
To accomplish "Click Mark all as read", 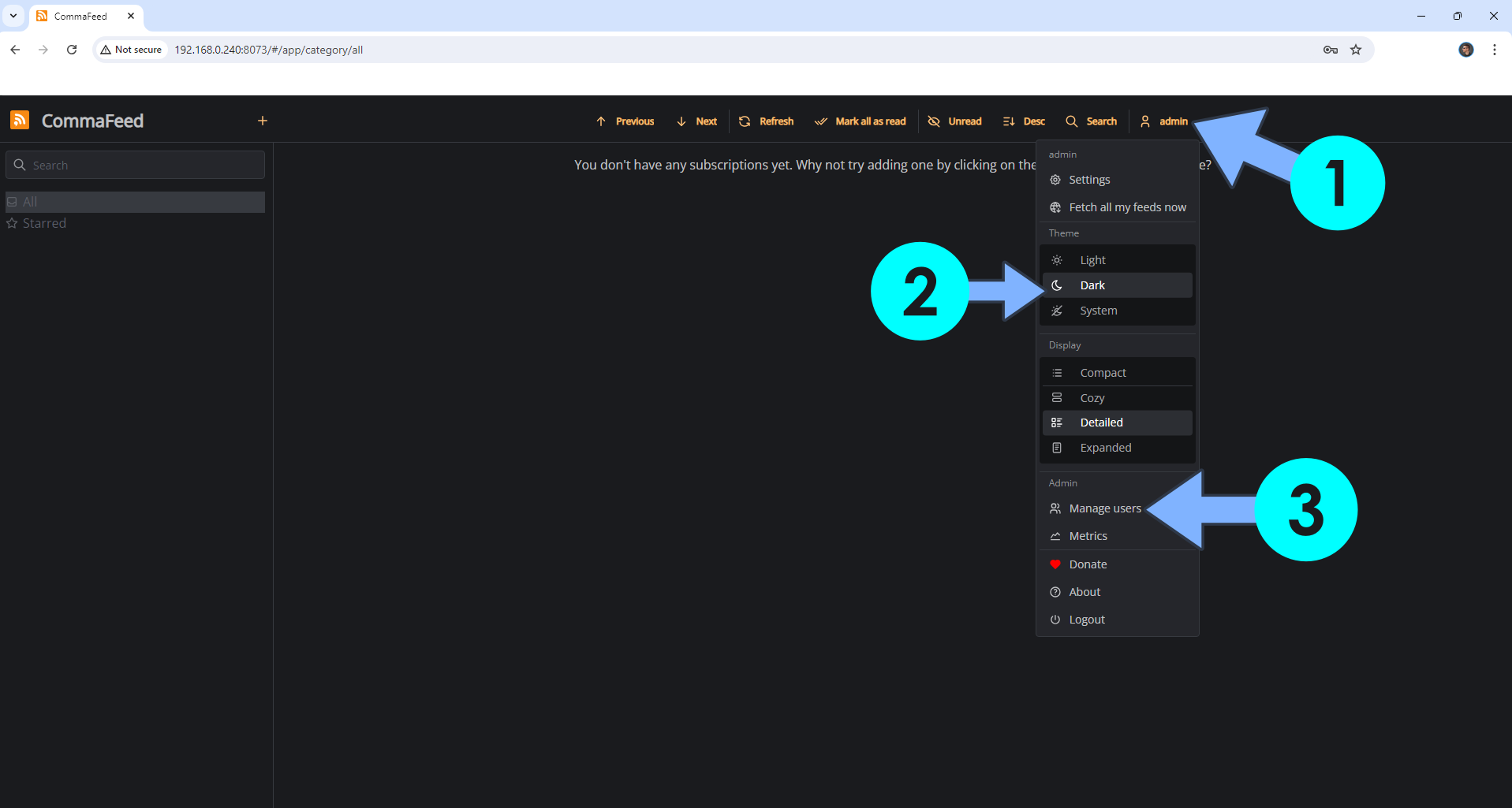I will coord(860,121).
